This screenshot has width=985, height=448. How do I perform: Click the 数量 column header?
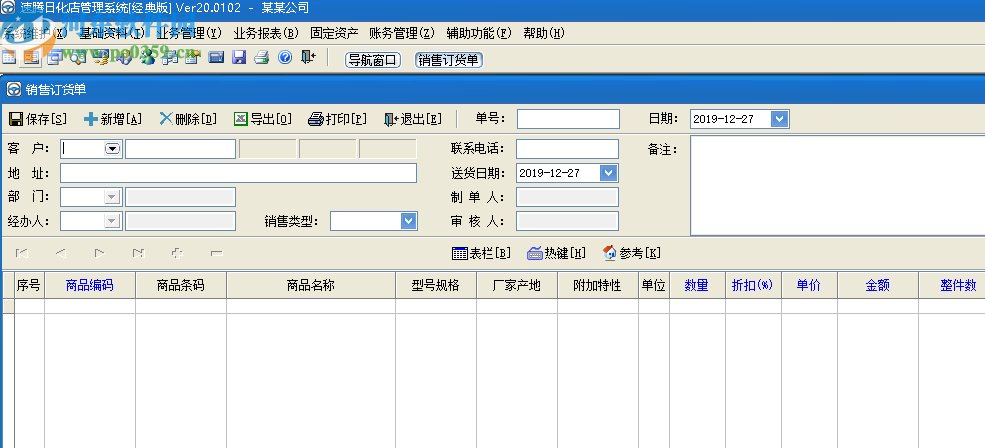(x=697, y=285)
